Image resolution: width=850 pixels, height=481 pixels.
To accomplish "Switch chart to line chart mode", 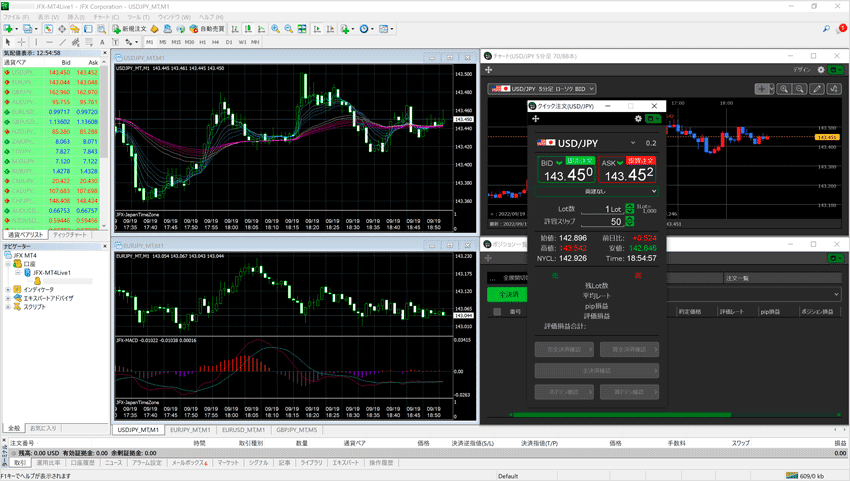I will [x=261, y=29].
